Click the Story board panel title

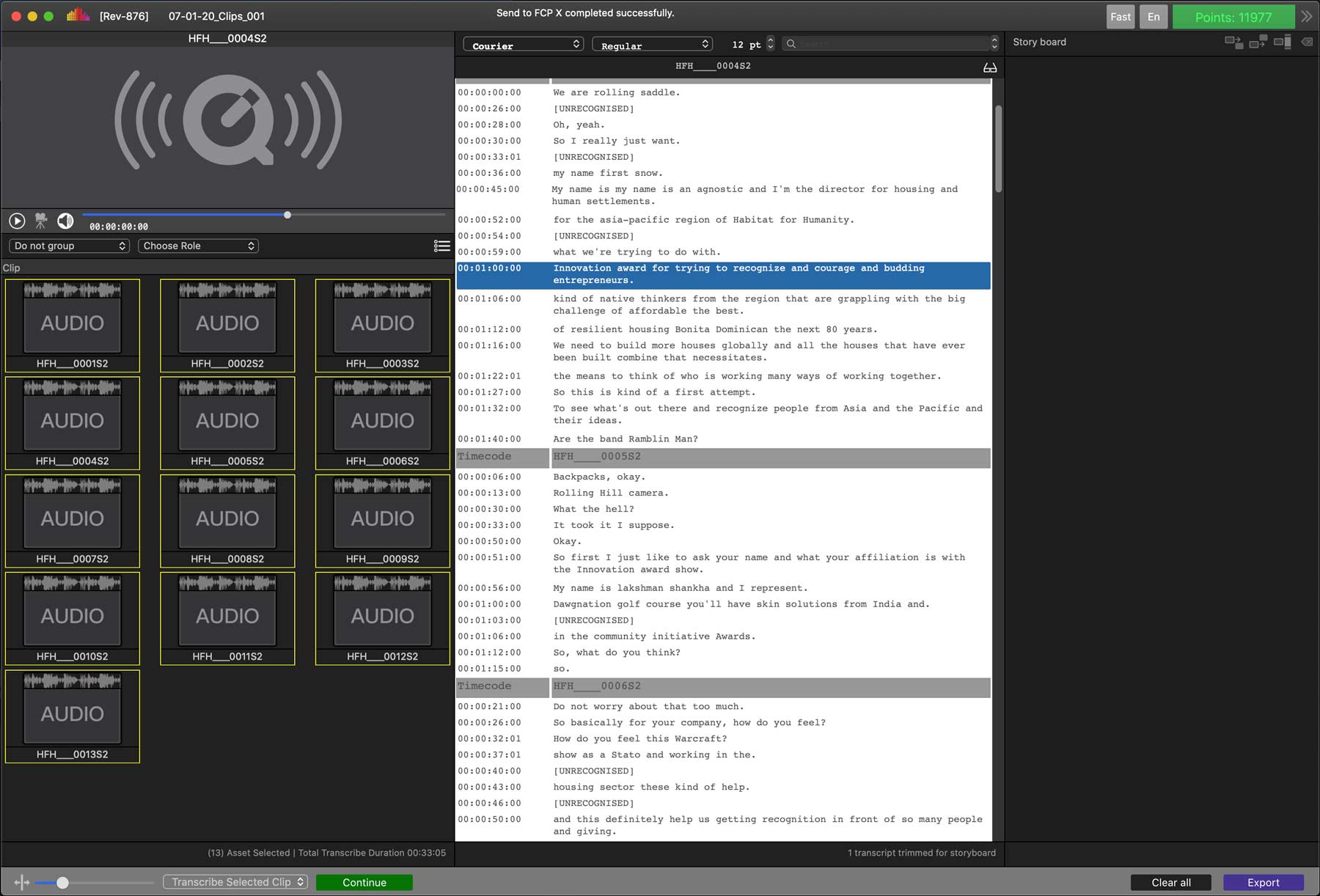click(1039, 42)
